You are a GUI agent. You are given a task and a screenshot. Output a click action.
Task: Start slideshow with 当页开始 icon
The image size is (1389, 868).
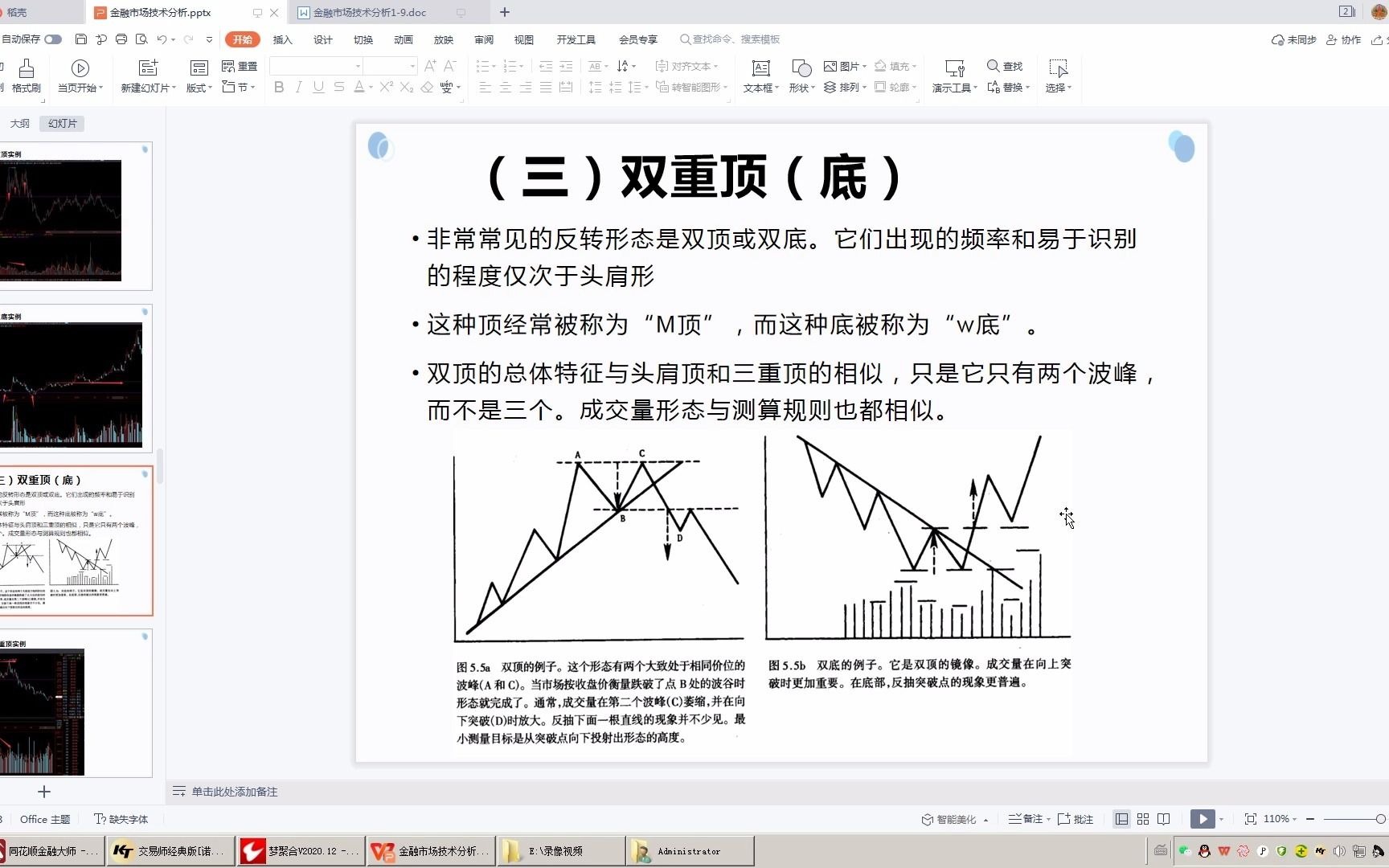(x=80, y=68)
